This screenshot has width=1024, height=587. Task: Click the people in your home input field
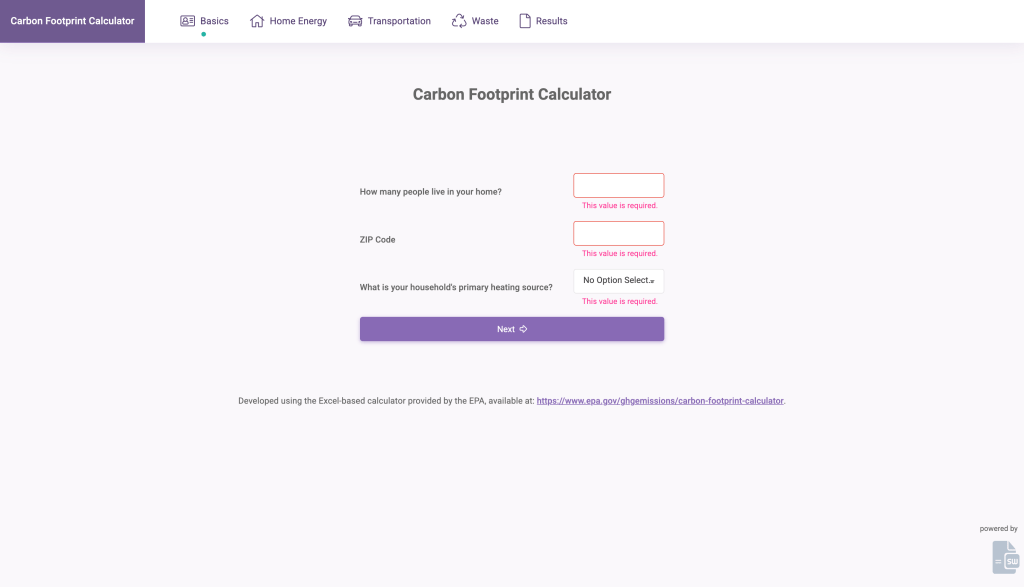click(618, 185)
